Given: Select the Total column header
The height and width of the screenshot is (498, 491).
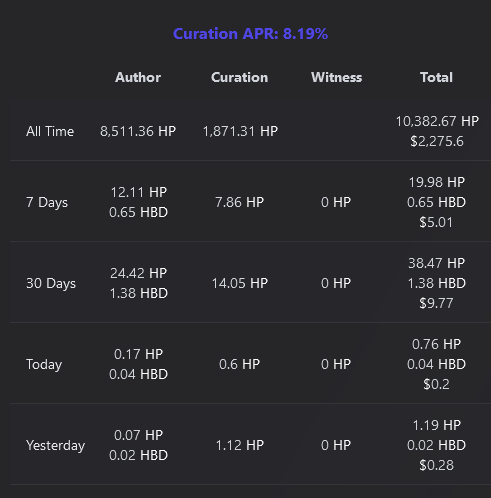Looking at the screenshot, I should pyautogui.click(x=436, y=77).
